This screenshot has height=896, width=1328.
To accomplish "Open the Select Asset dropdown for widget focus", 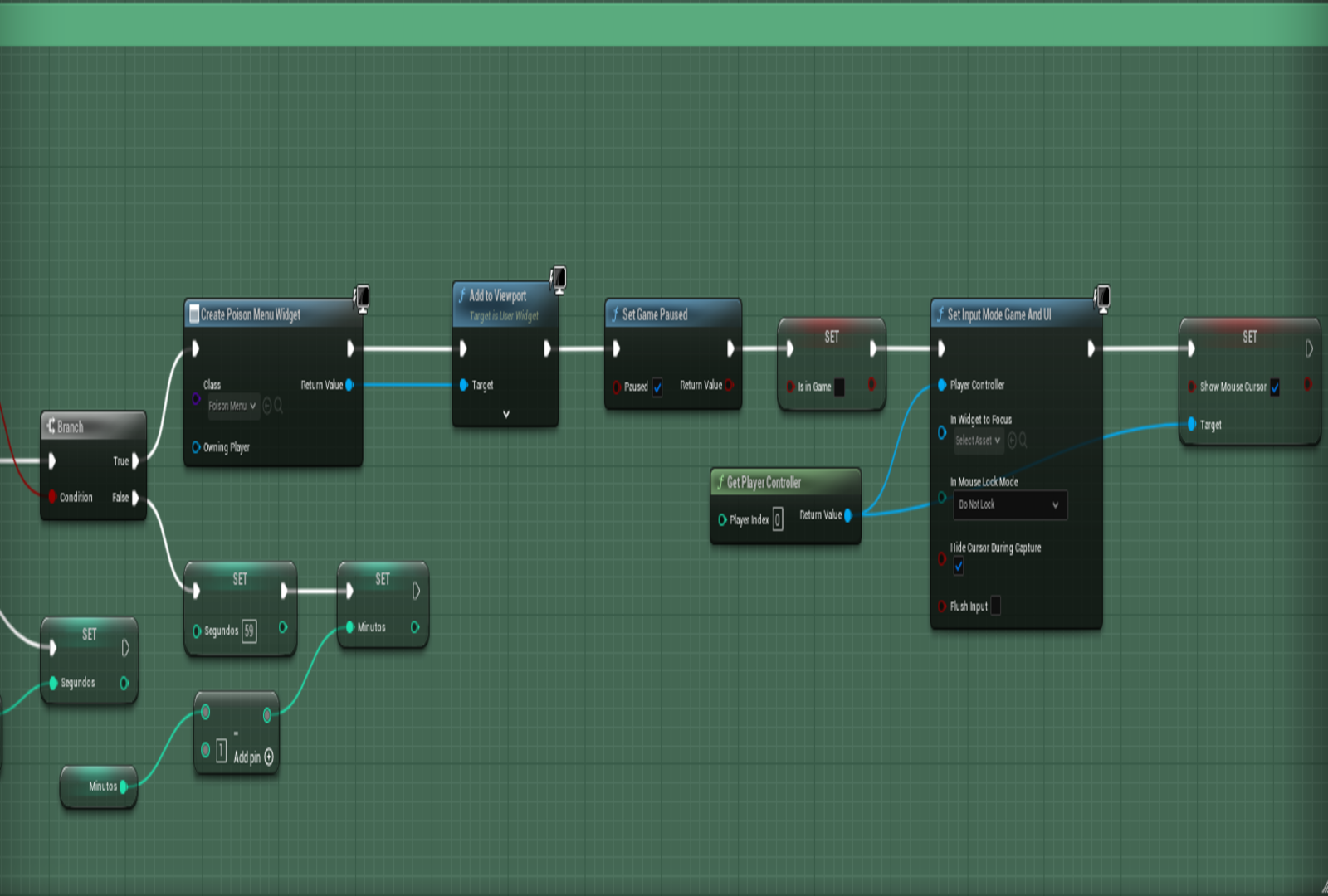I will pyautogui.click(x=978, y=441).
